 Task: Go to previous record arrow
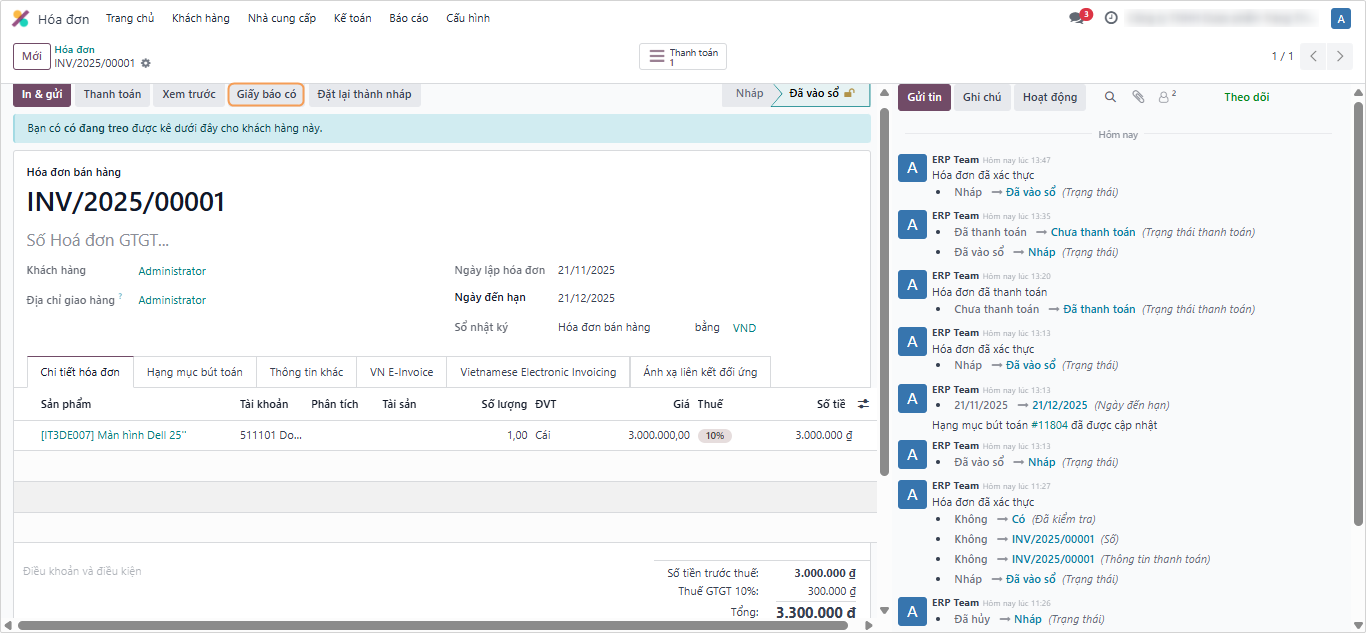pyautogui.click(x=1314, y=56)
